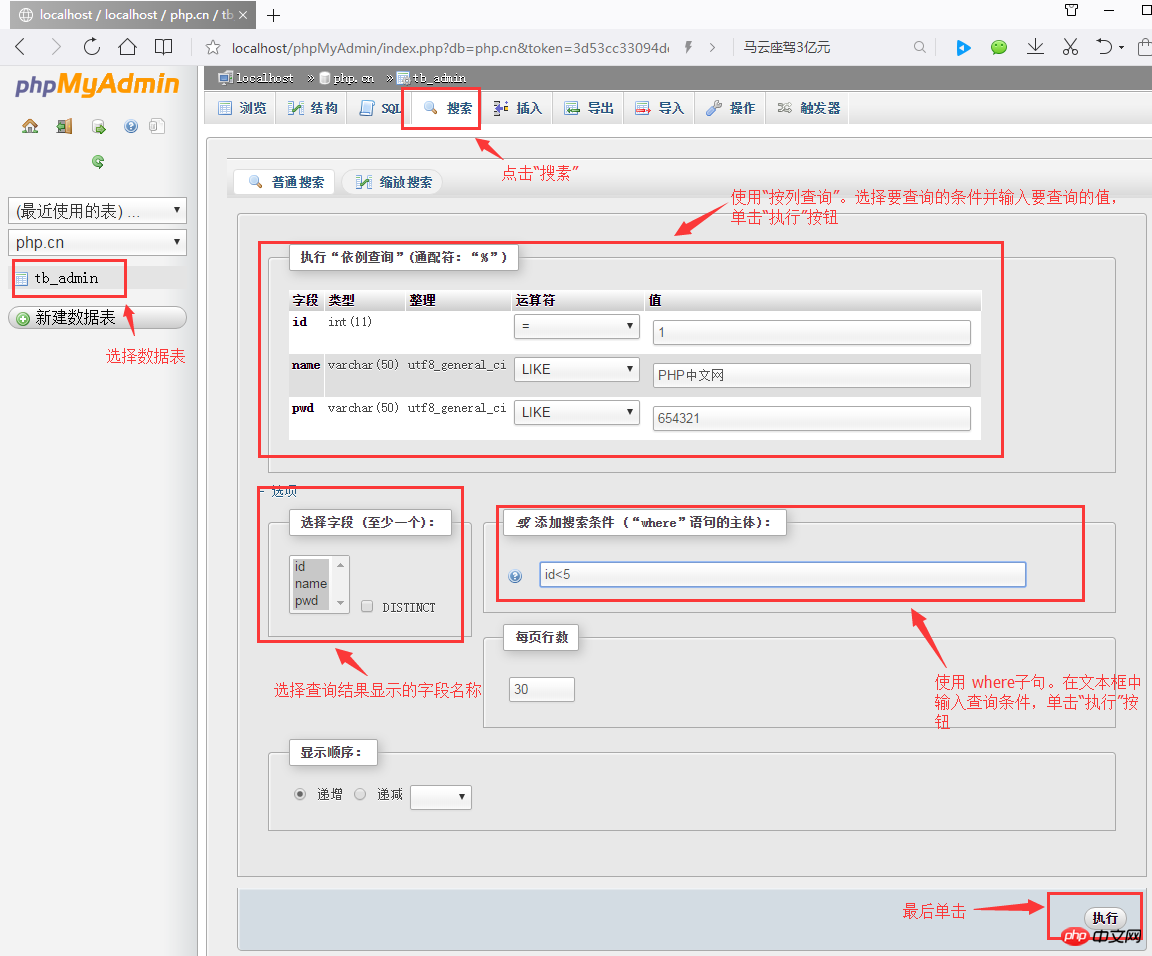Click the address bar search magnifier
Screen dimensions: 1152x956
[920, 47]
